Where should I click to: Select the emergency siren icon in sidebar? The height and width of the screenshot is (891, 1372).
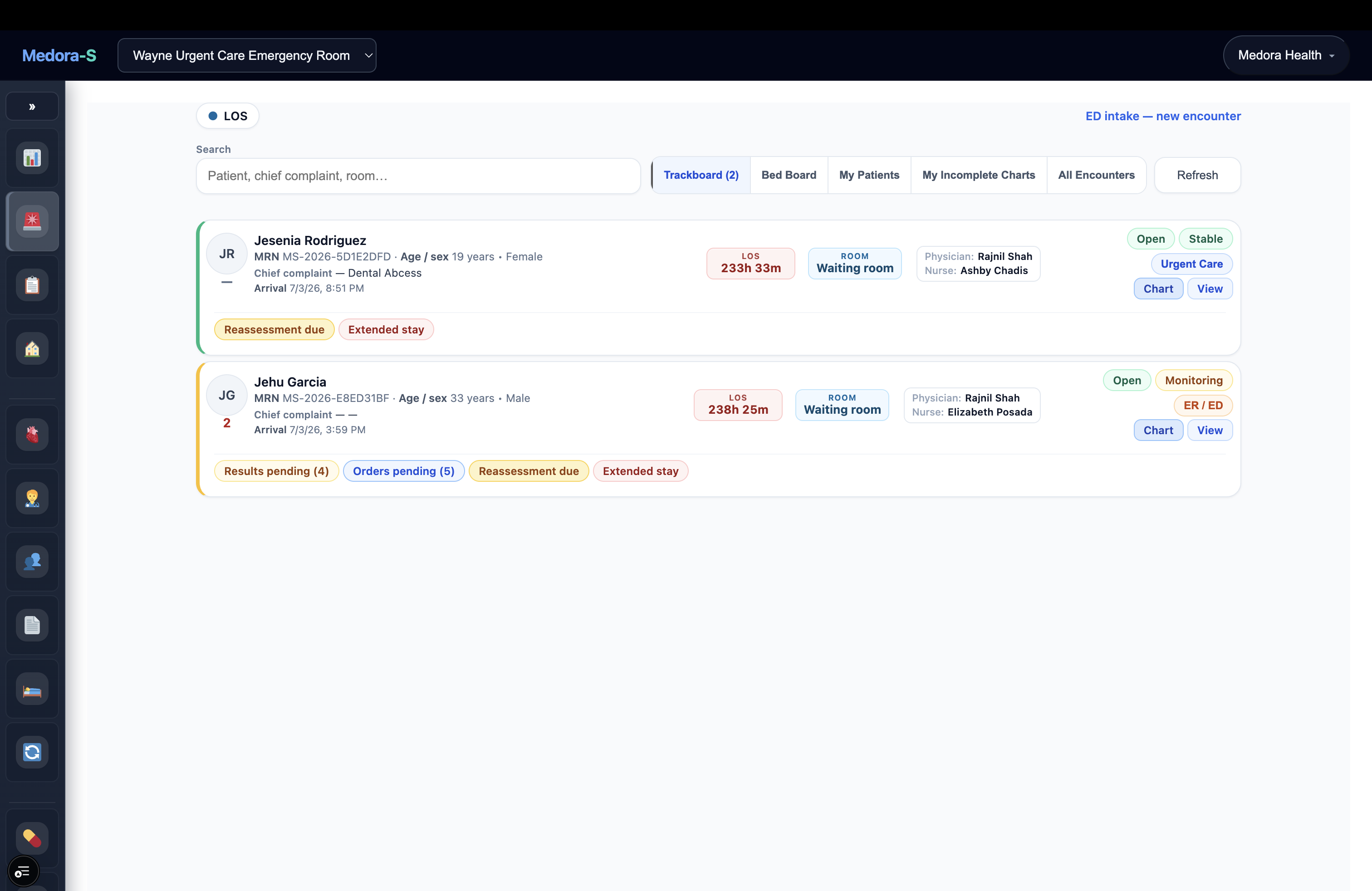point(32,221)
